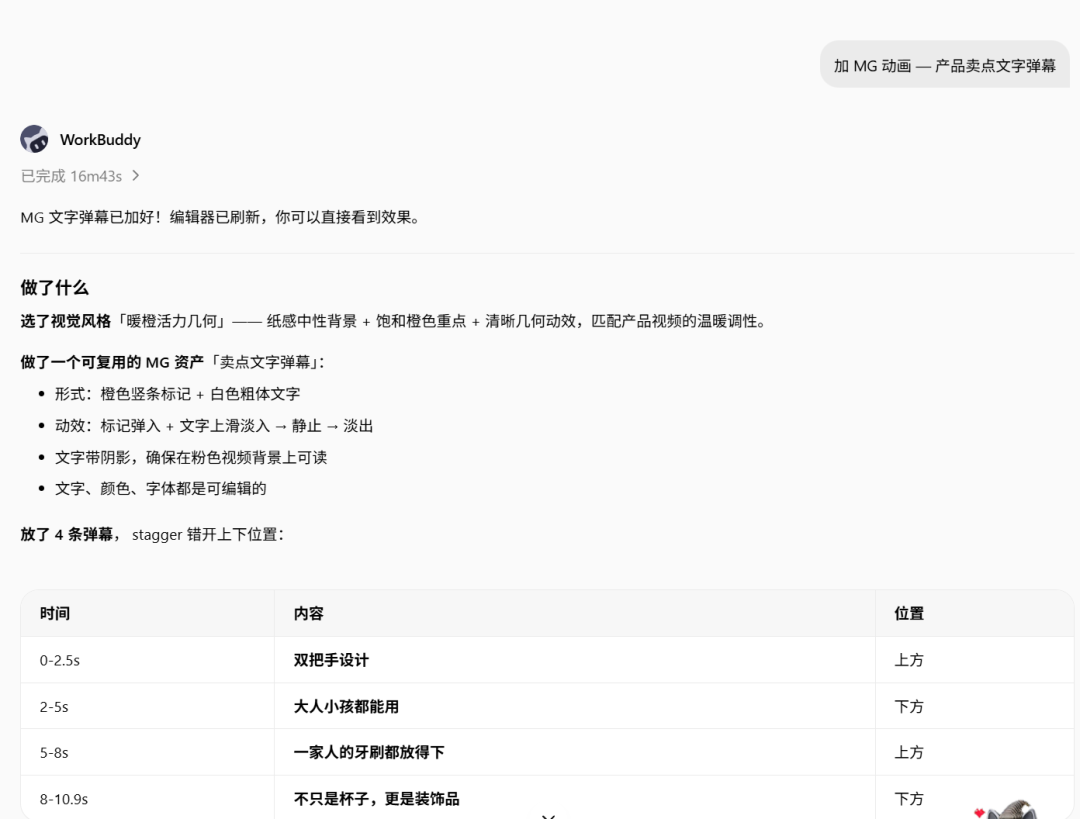Click the red heart beside the mascot

pyautogui.click(x=979, y=813)
